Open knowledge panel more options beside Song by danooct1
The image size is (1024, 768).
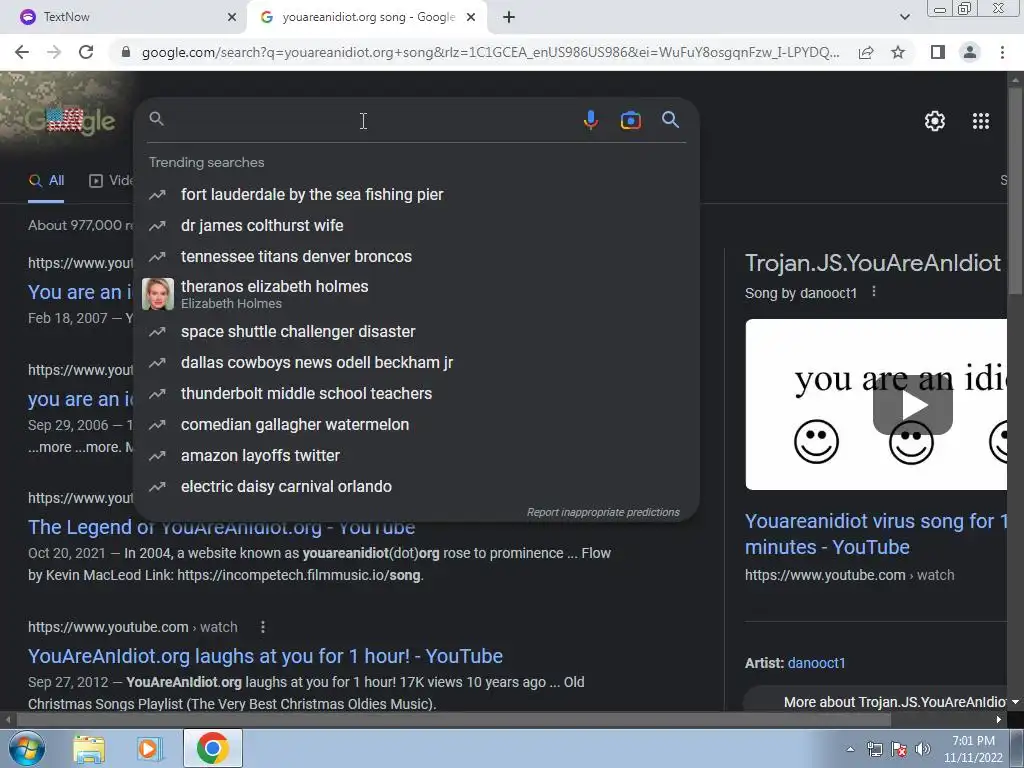coord(874,292)
